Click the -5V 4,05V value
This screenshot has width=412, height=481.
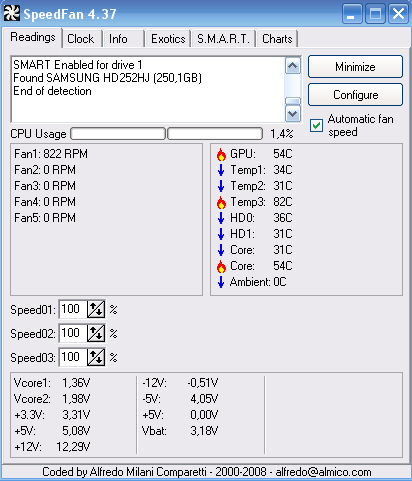[x=204, y=399]
